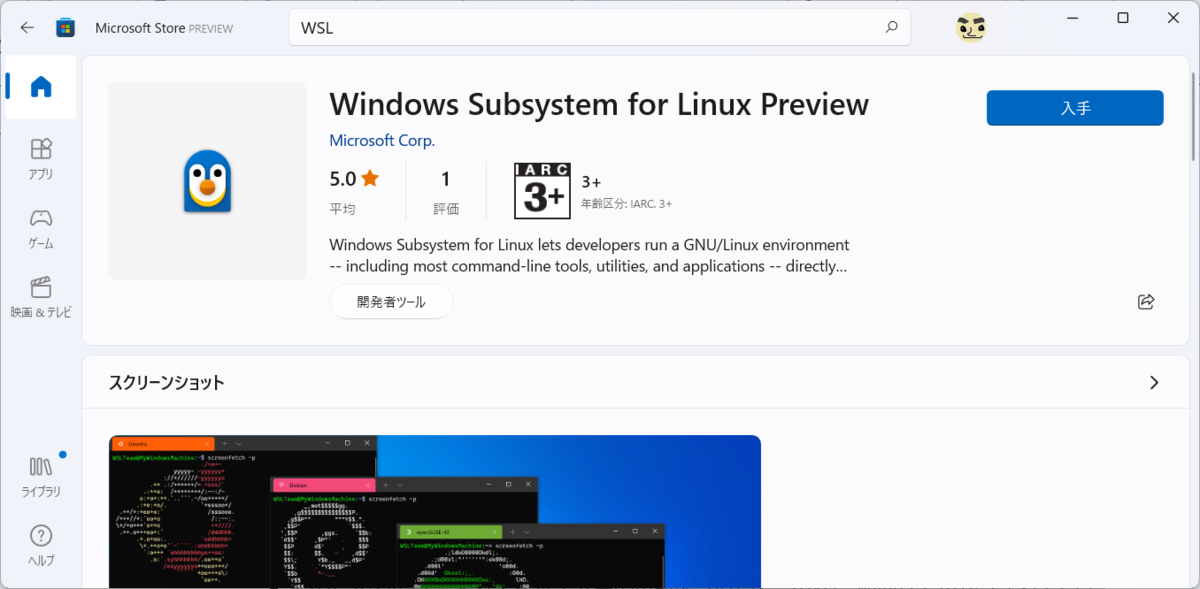Open the Home sidebar tab
The height and width of the screenshot is (589, 1200).
point(41,87)
